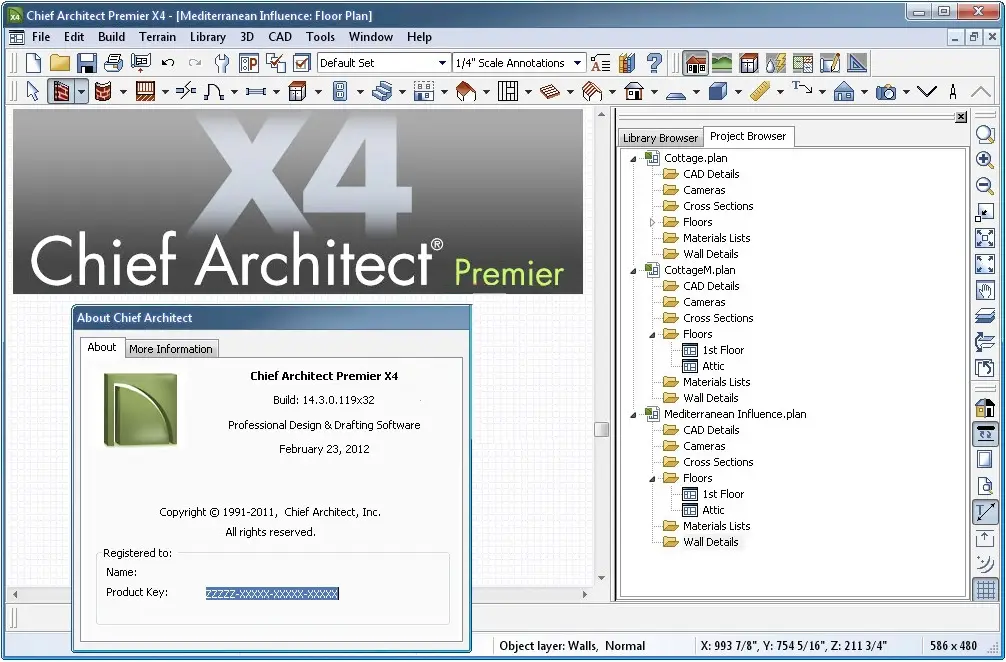Toggle the Kitchen and Bath cabinet configuration
The width and height of the screenshot is (1006, 662).
coord(749,63)
